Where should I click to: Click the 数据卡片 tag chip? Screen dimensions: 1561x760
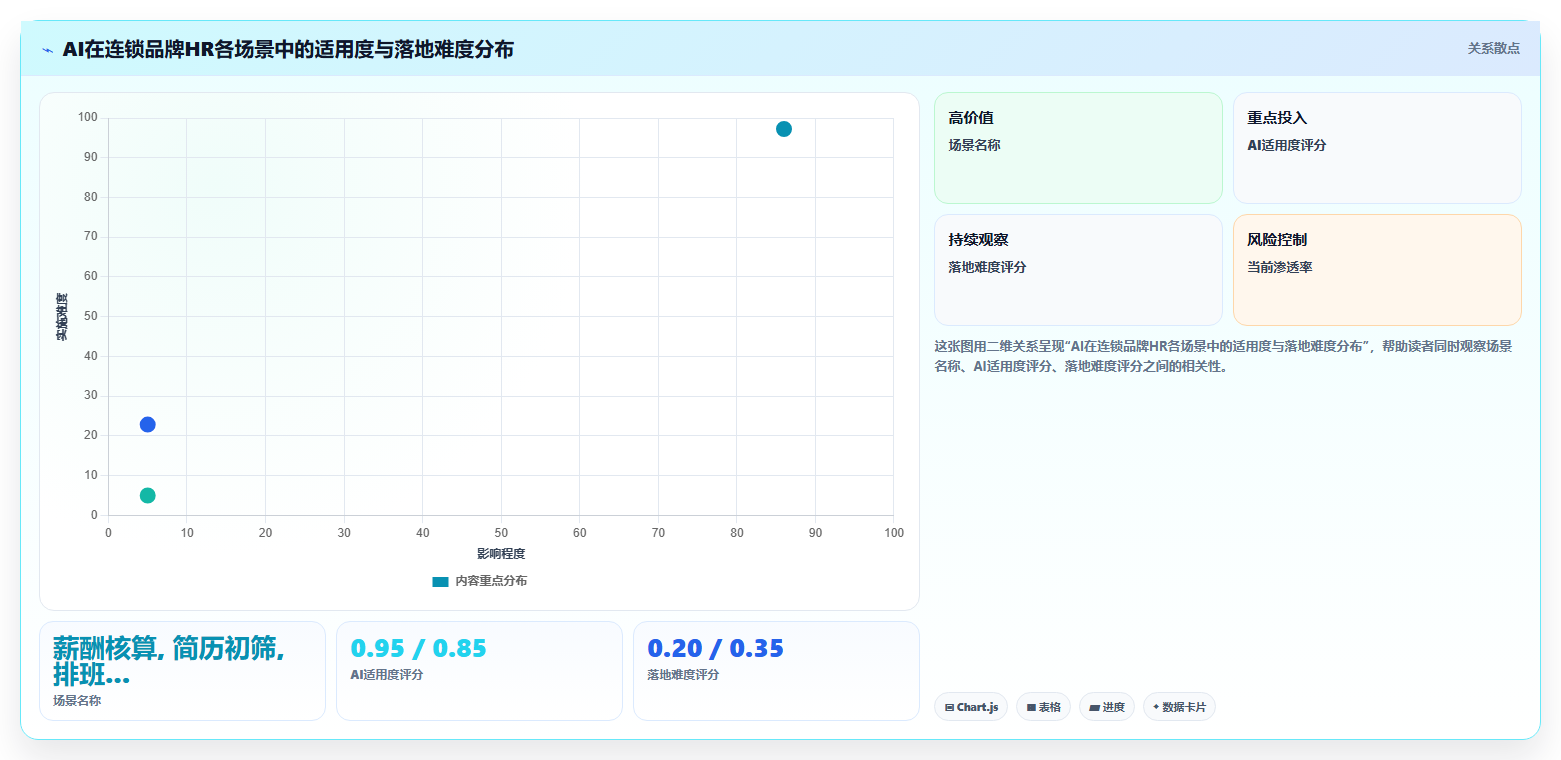click(1179, 707)
